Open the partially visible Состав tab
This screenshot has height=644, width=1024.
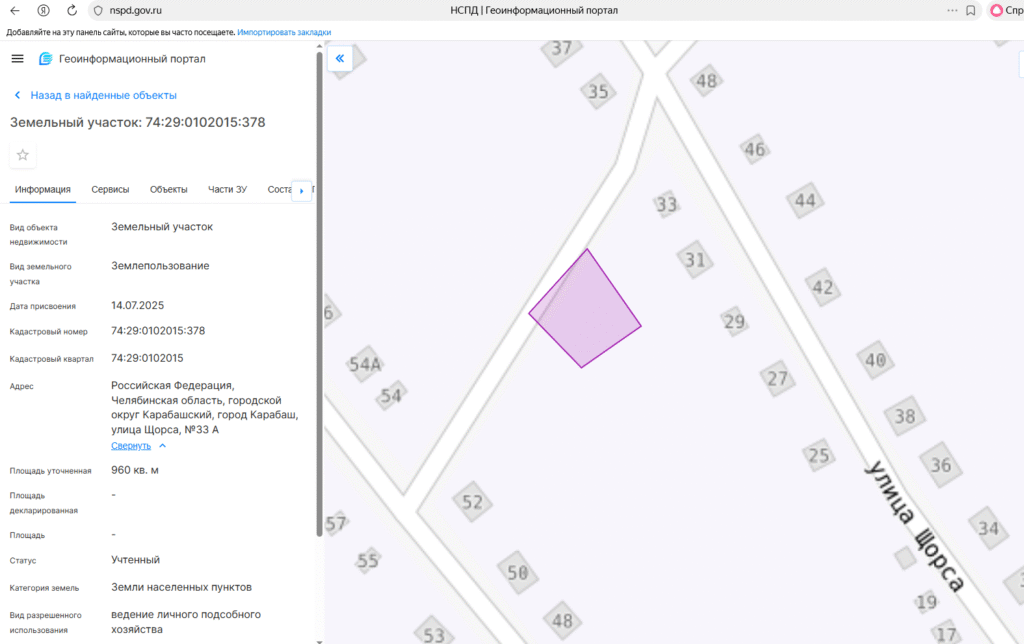pos(279,189)
